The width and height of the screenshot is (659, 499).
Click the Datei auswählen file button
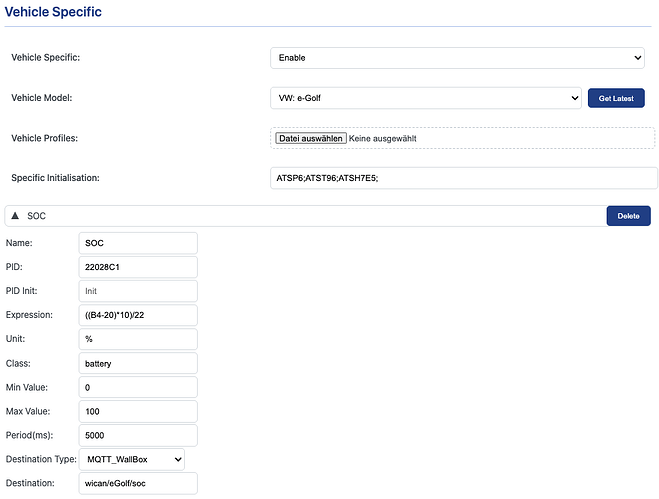[x=311, y=138]
